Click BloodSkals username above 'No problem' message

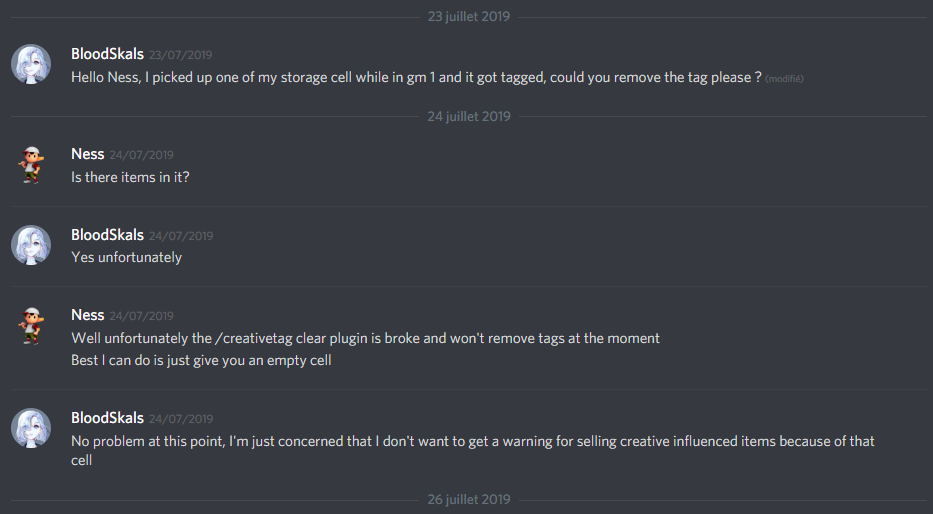pos(107,418)
